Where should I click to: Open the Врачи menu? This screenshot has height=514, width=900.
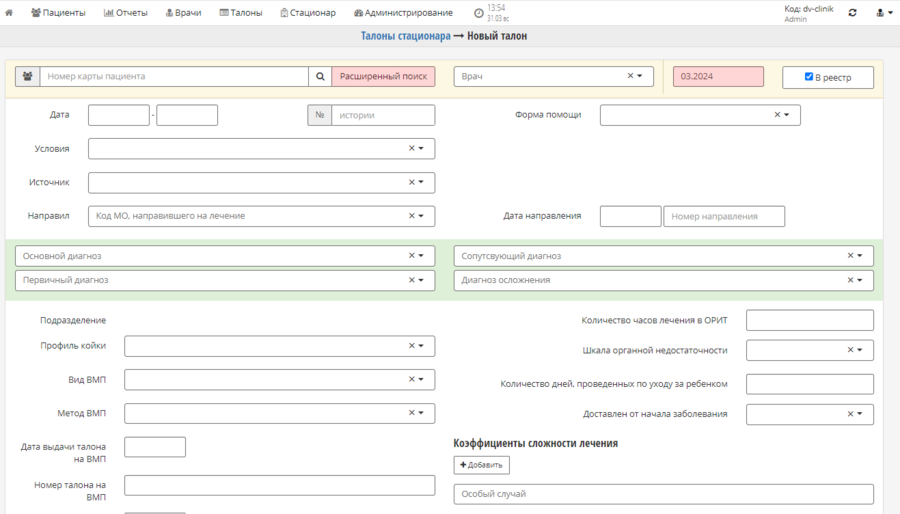(x=183, y=13)
